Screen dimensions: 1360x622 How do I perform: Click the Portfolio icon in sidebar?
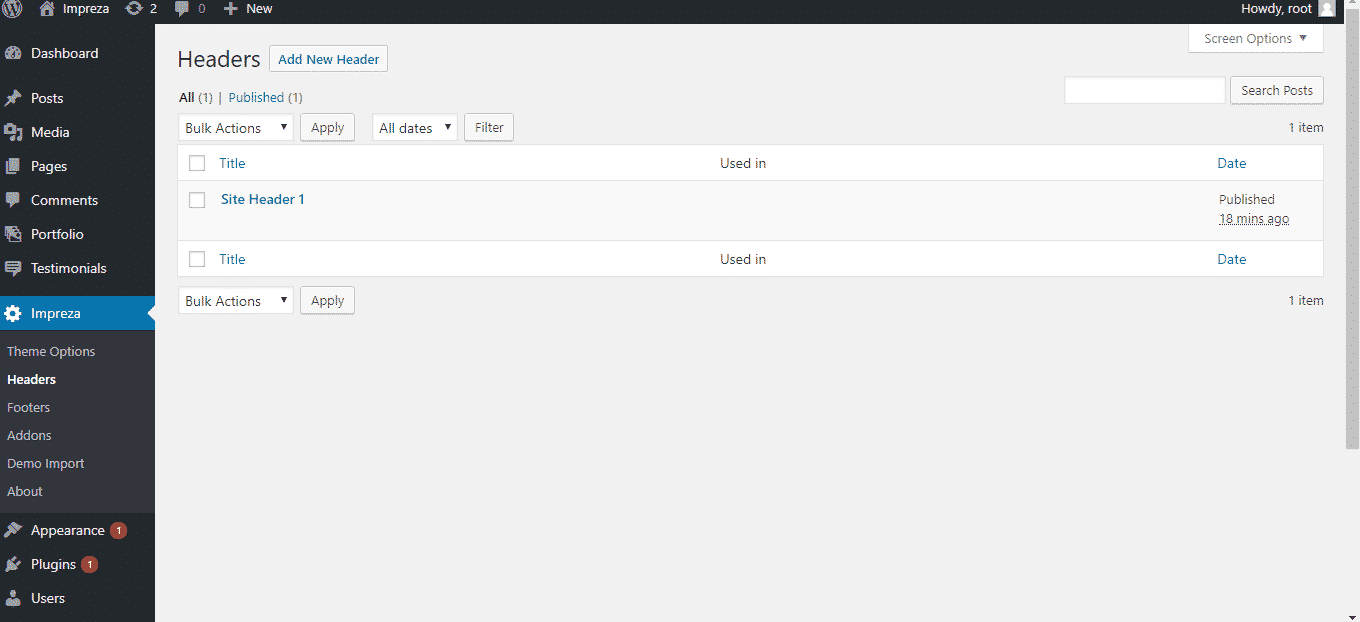pos(13,234)
